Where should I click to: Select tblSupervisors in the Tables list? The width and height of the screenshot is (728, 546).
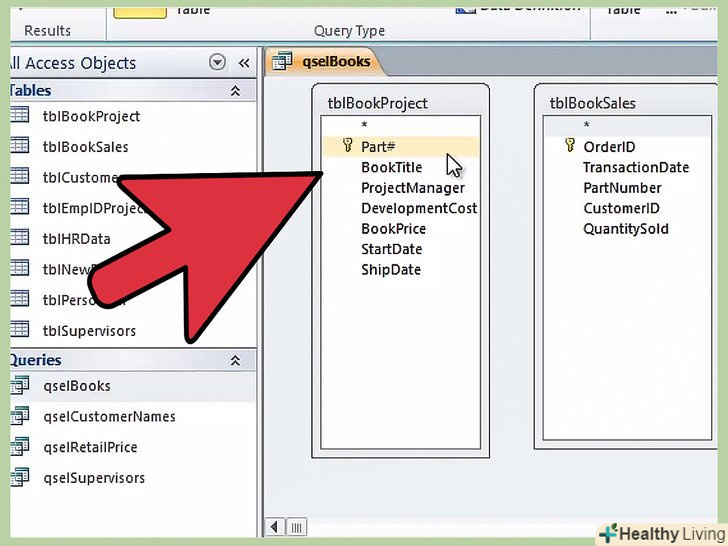89,331
